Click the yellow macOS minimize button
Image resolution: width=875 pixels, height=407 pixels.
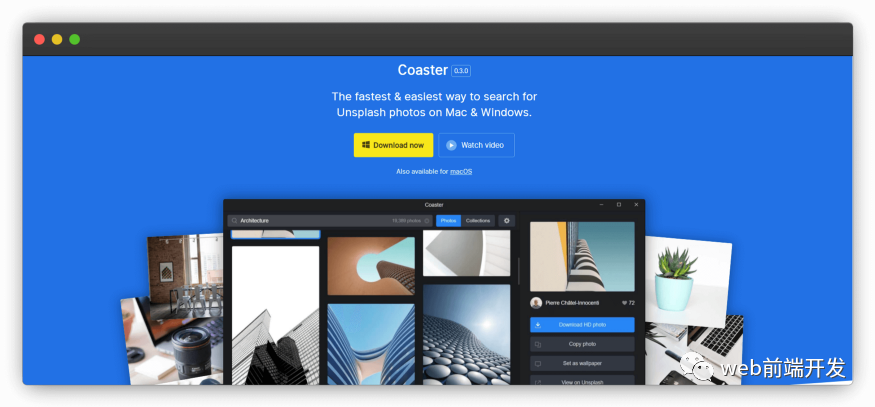coord(57,39)
